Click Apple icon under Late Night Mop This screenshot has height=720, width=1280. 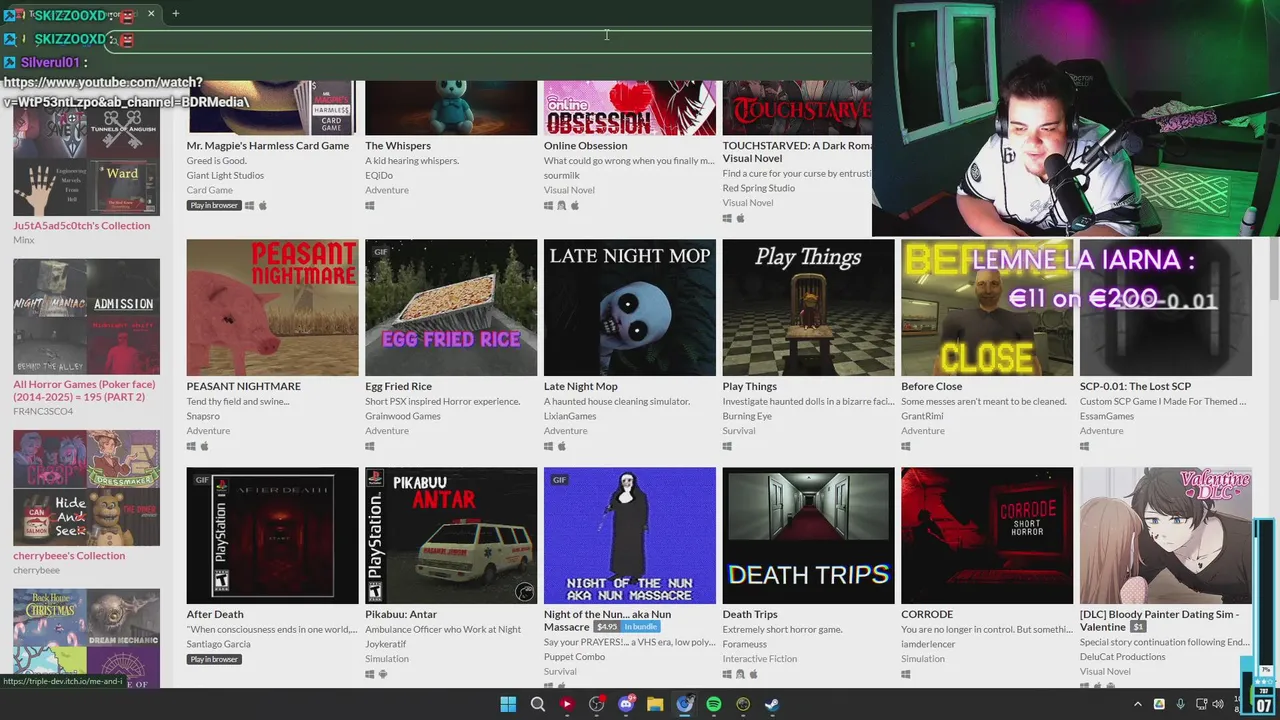click(562, 446)
